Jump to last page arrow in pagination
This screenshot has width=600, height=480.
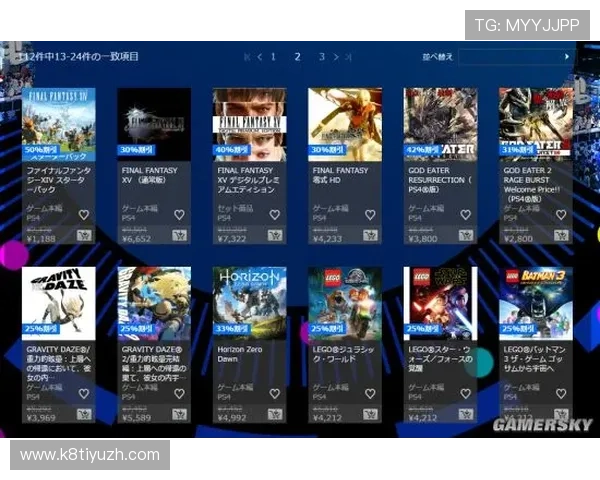[348, 57]
